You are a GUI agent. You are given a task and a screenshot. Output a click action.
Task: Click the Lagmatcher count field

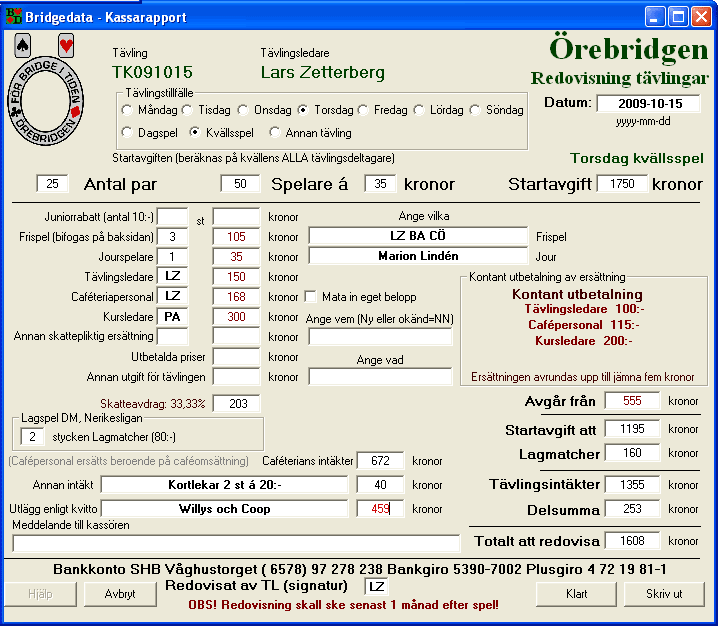click(32, 436)
